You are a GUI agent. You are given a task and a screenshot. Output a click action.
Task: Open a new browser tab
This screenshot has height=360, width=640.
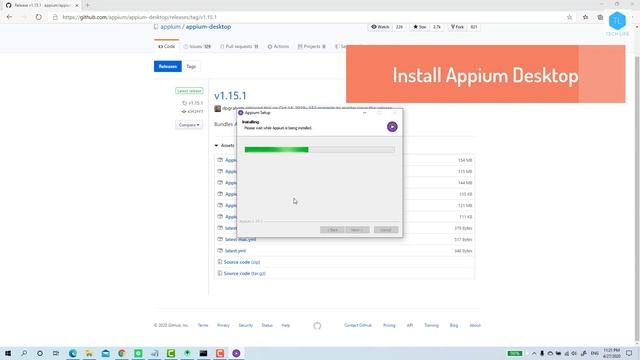coord(87,5)
